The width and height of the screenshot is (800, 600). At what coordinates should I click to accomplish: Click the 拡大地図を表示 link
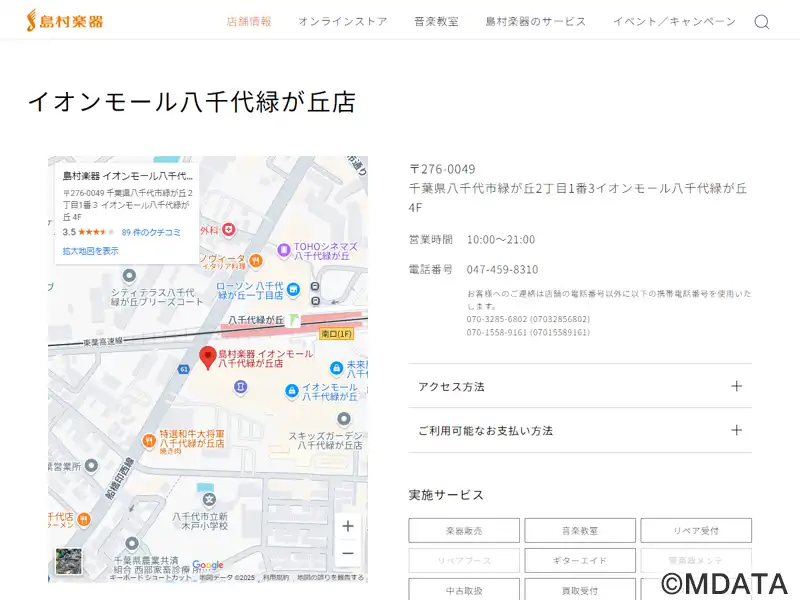coord(90,251)
